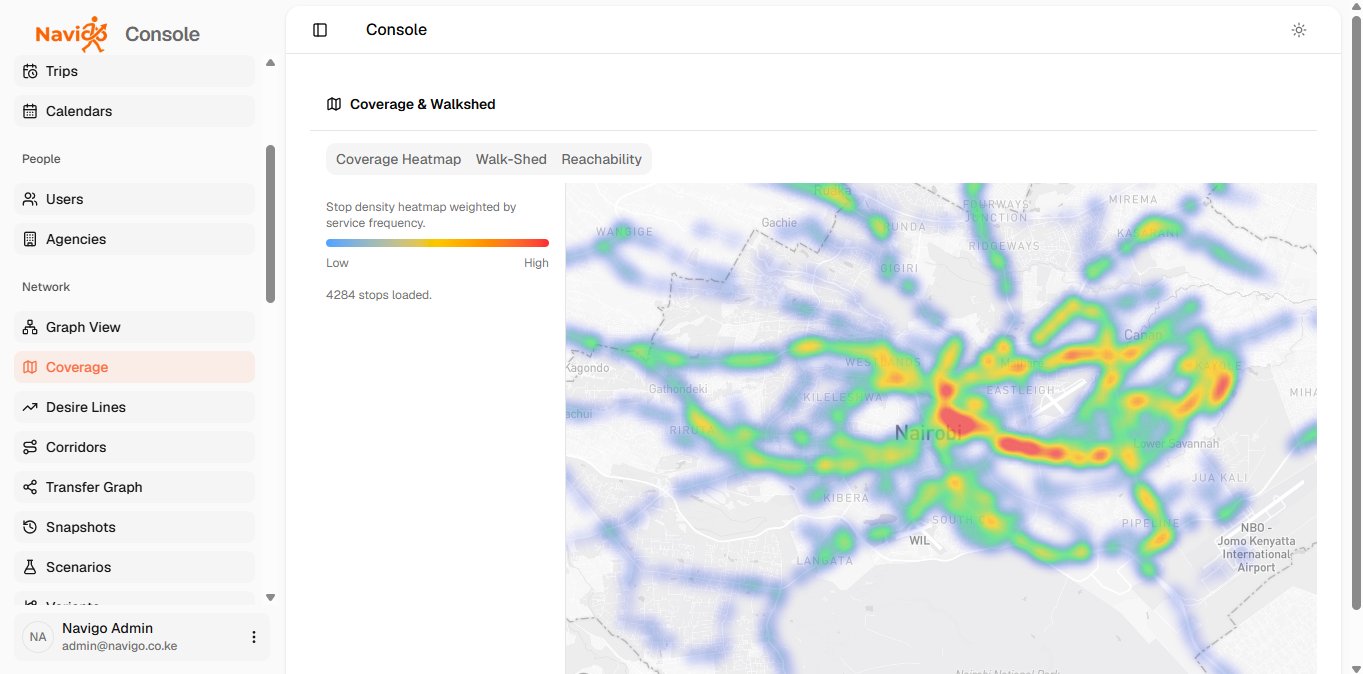Click the Calendars grid icon
The height and width of the screenshot is (674, 1363).
(x=30, y=111)
